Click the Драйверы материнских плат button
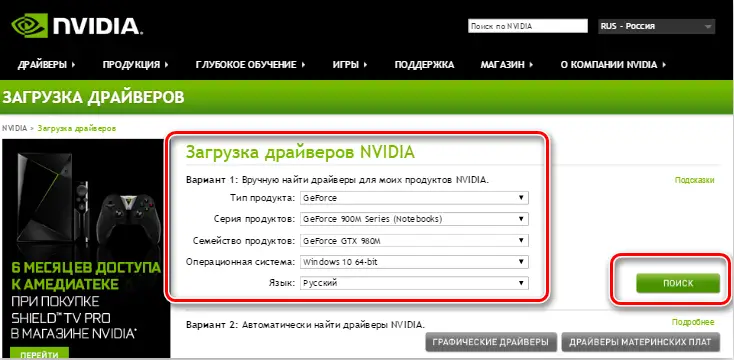The height and width of the screenshot is (360, 734). [x=640, y=342]
